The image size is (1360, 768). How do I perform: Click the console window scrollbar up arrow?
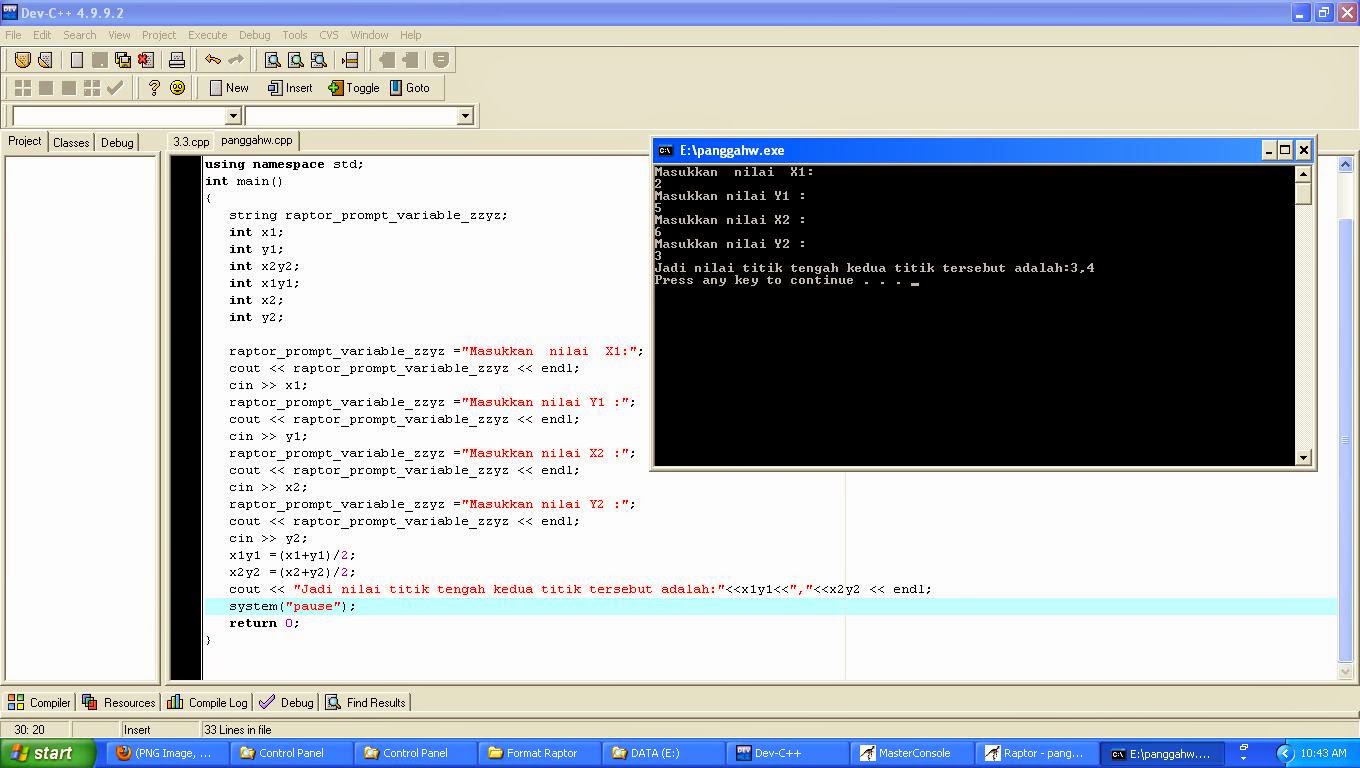click(x=1303, y=174)
